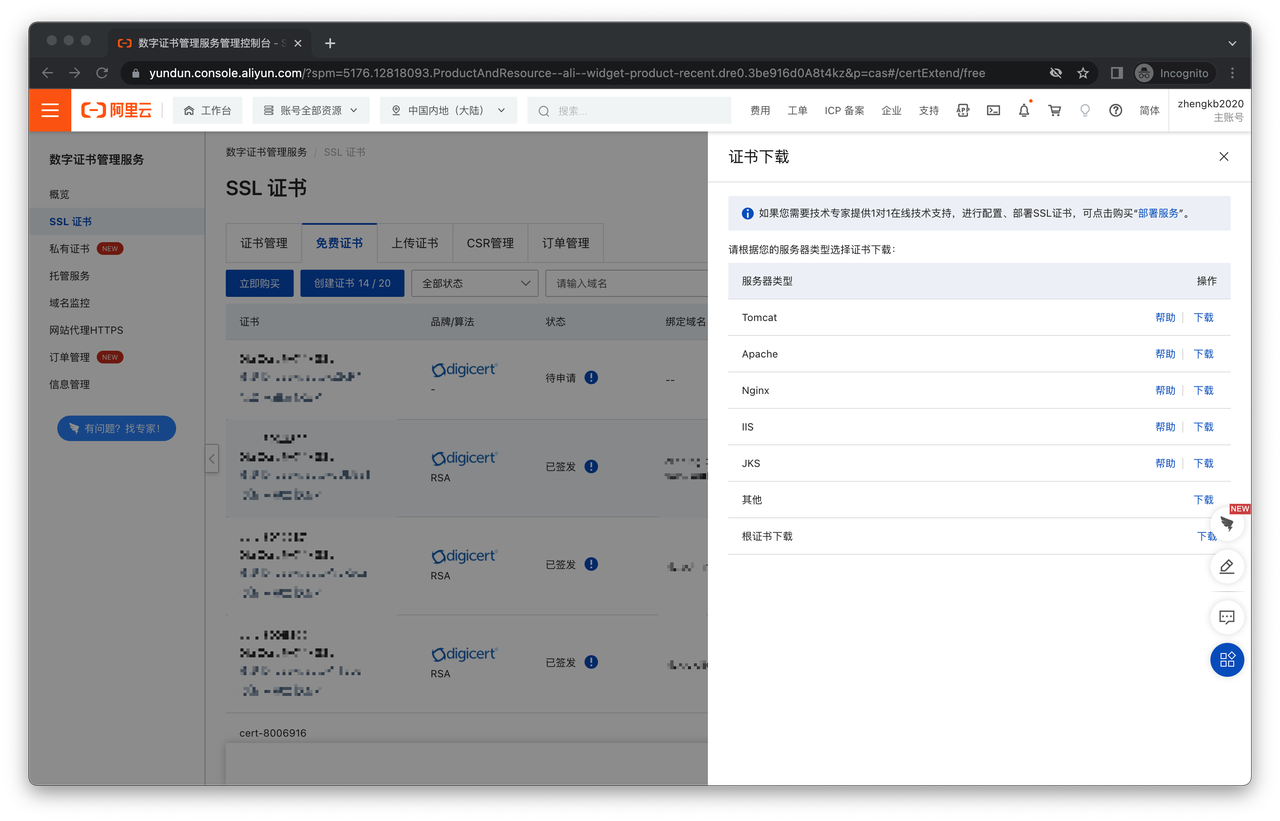Collapse the left sidebar with arrow handle
Screen dimensions: 1280x821
[x=212, y=459]
